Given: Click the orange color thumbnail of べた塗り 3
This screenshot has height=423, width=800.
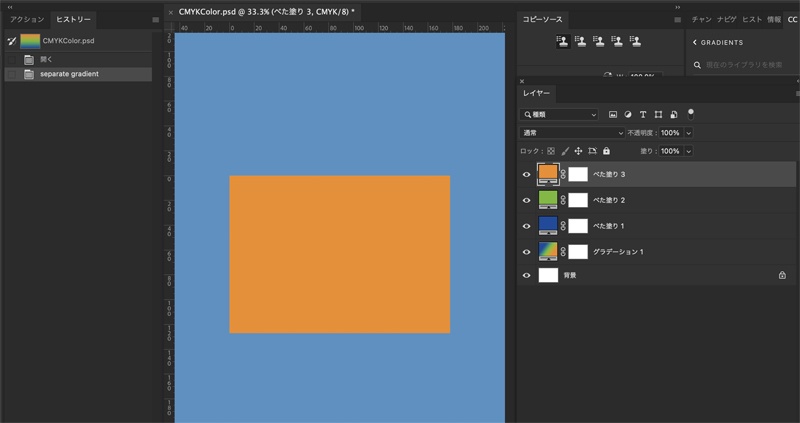Looking at the screenshot, I should click(x=548, y=174).
